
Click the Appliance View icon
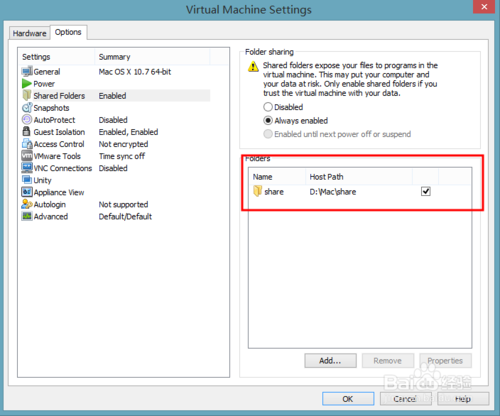[27, 192]
